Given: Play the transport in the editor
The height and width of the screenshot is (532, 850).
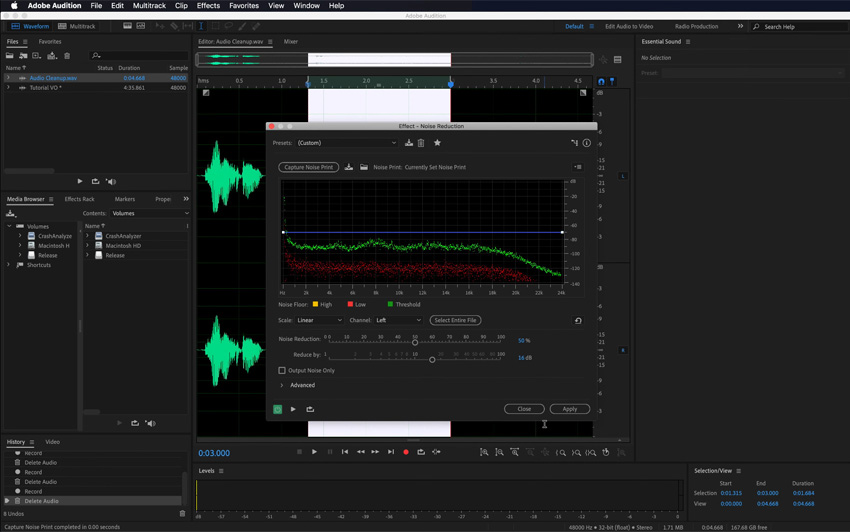Looking at the screenshot, I should [314, 452].
